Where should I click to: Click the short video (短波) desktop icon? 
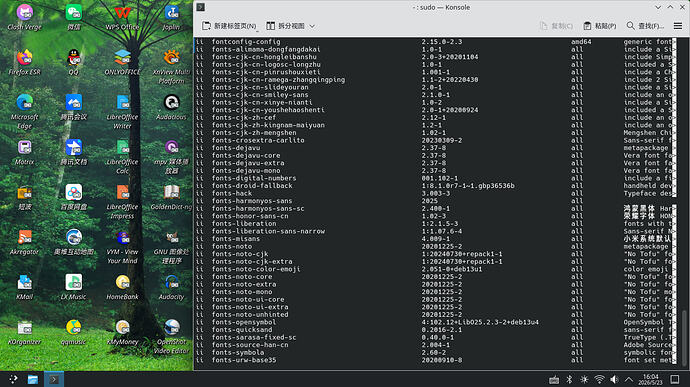pos(25,192)
